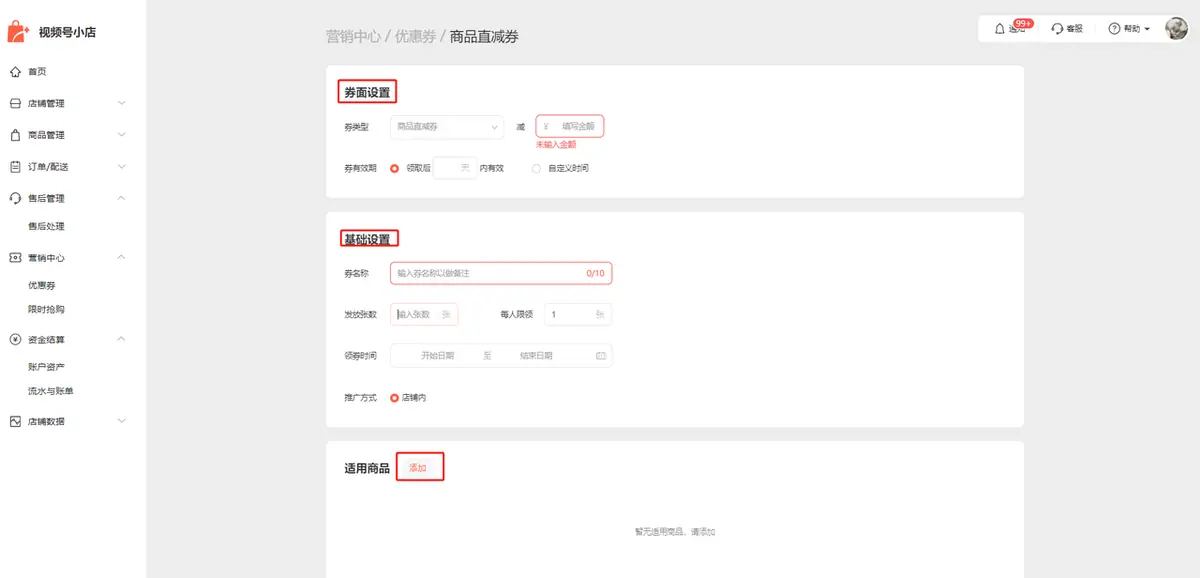Collapse the 资金结算 sidebar section

122,339
